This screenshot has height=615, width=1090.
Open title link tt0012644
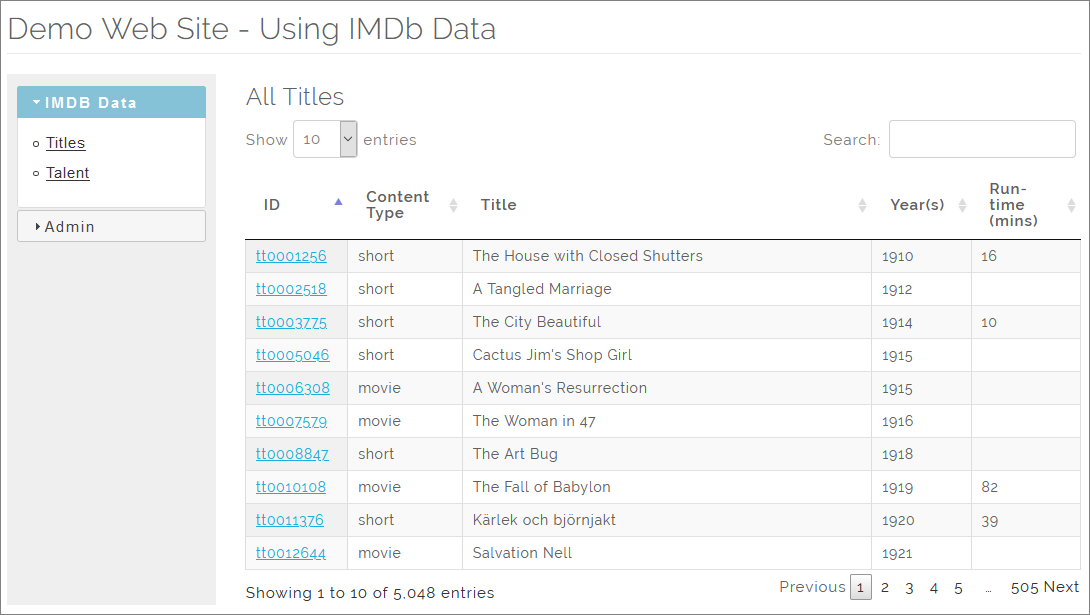pos(291,553)
